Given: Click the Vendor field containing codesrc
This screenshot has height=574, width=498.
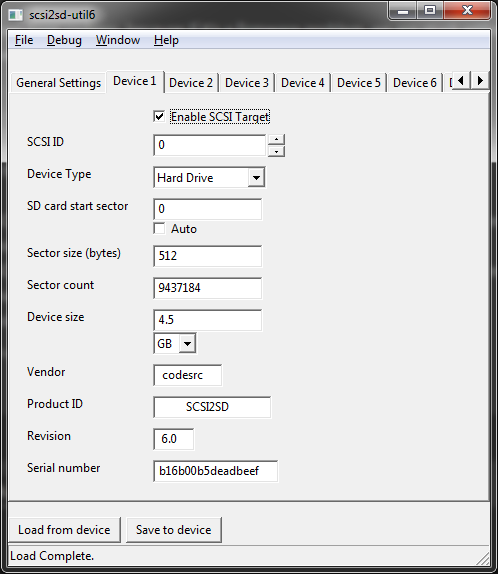Looking at the screenshot, I should (x=187, y=375).
